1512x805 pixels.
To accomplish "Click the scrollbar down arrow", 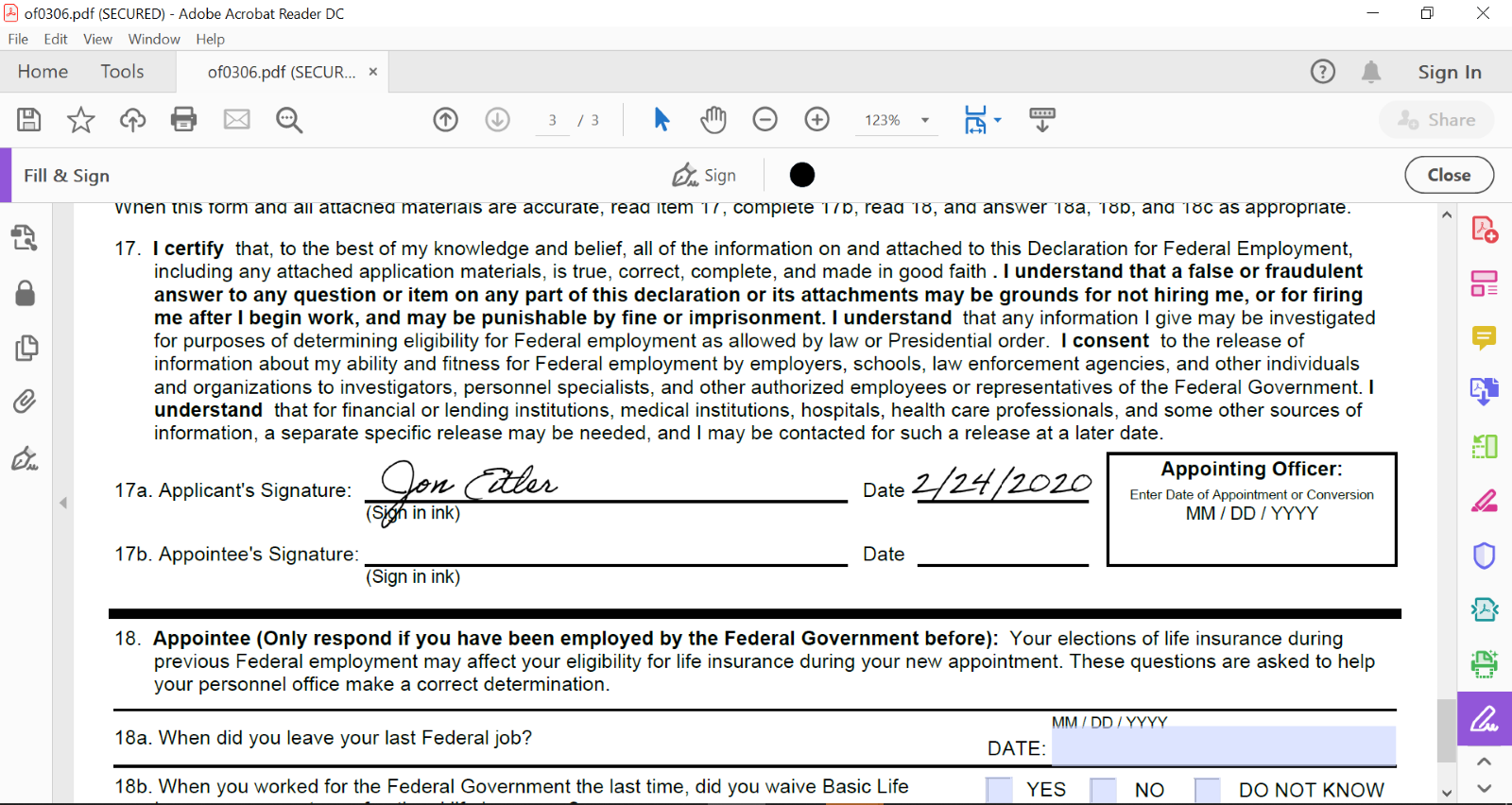I will pos(1447,793).
